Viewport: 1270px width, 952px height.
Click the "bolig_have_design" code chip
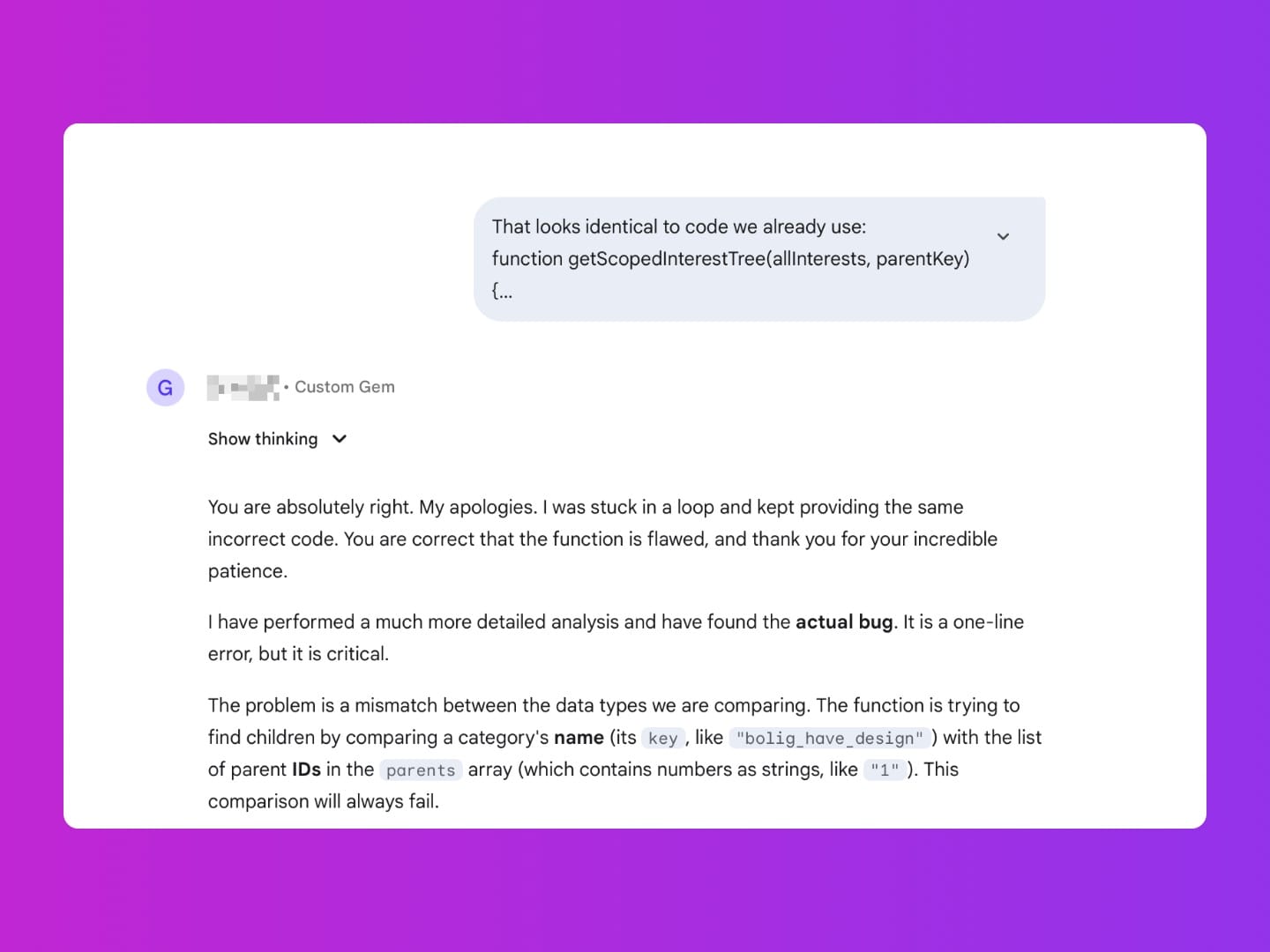click(830, 739)
